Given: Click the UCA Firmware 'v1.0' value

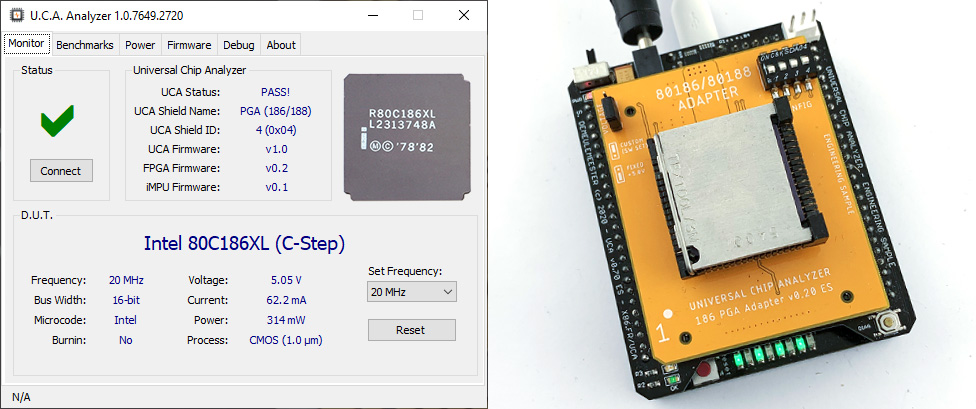Looking at the screenshot, I should pyautogui.click(x=276, y=149).
